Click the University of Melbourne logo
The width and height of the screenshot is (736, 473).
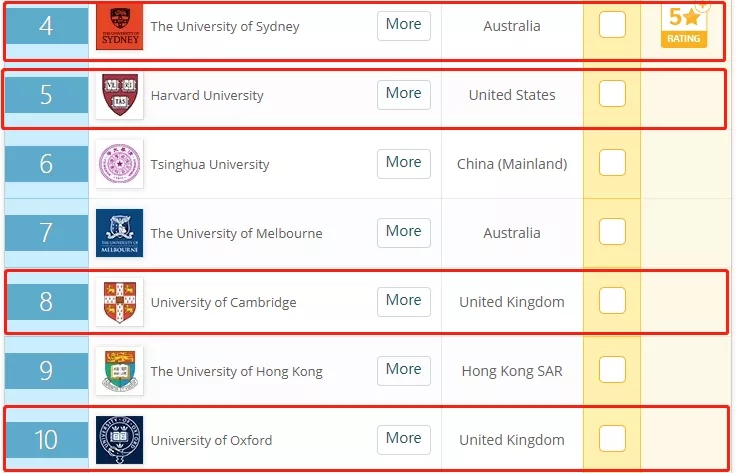(x=119, y=233)
